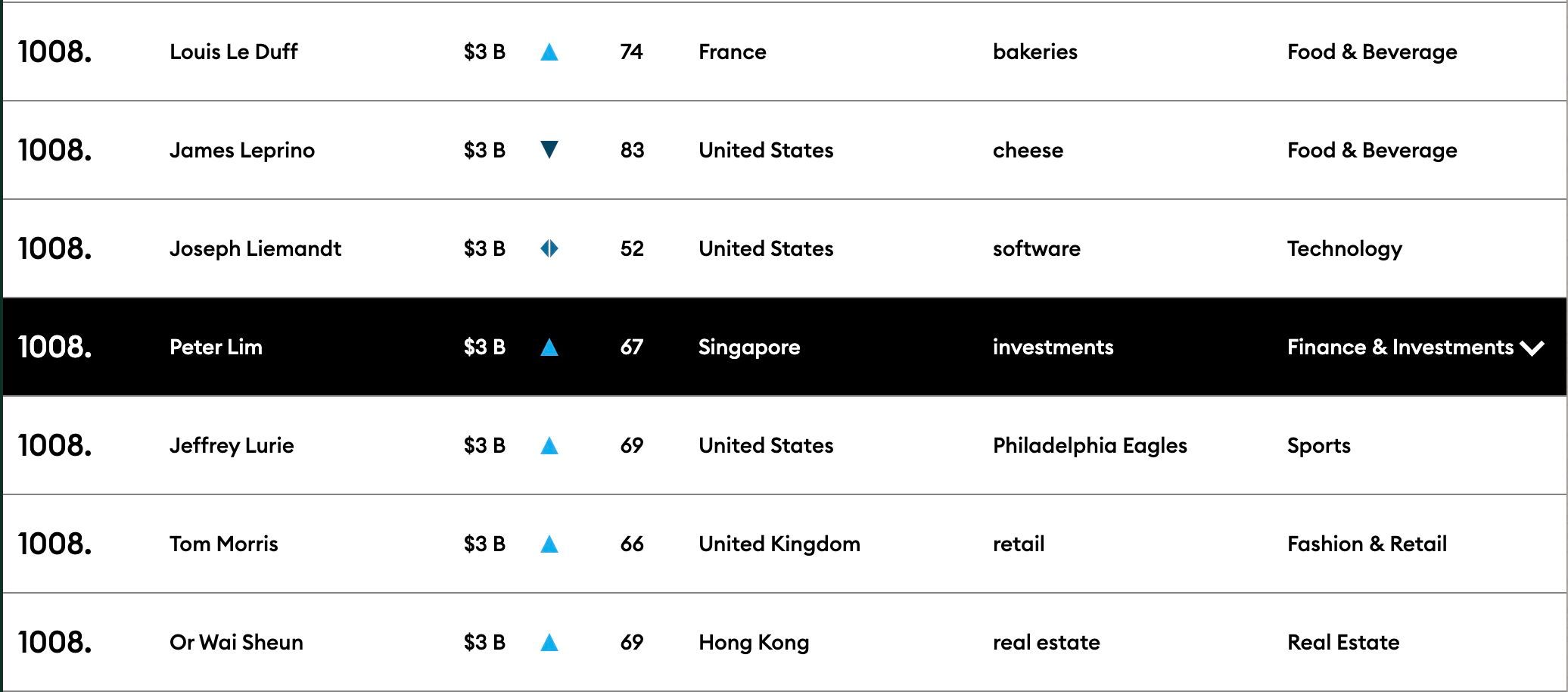Open Tom Morris's profile
The height and width of the screenshot is (692, 1568).
coord(223,544)
